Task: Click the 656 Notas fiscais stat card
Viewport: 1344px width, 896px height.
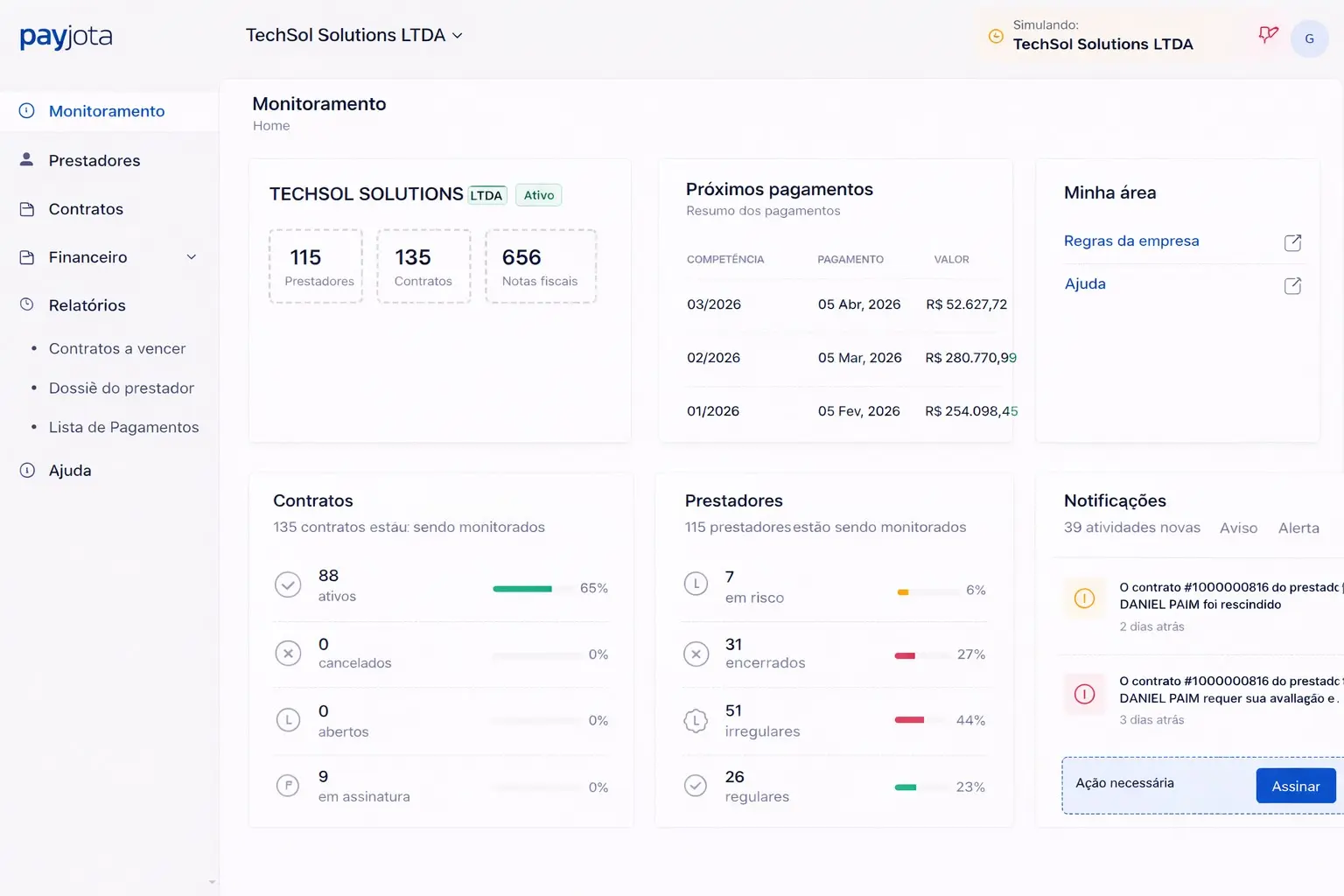Action: pos(541,267)
